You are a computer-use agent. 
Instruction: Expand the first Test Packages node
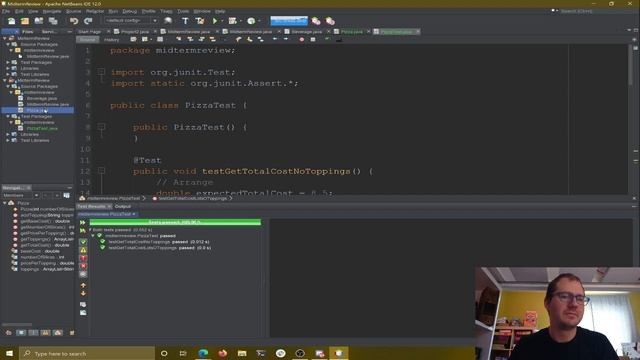click(x=8, y=62)
